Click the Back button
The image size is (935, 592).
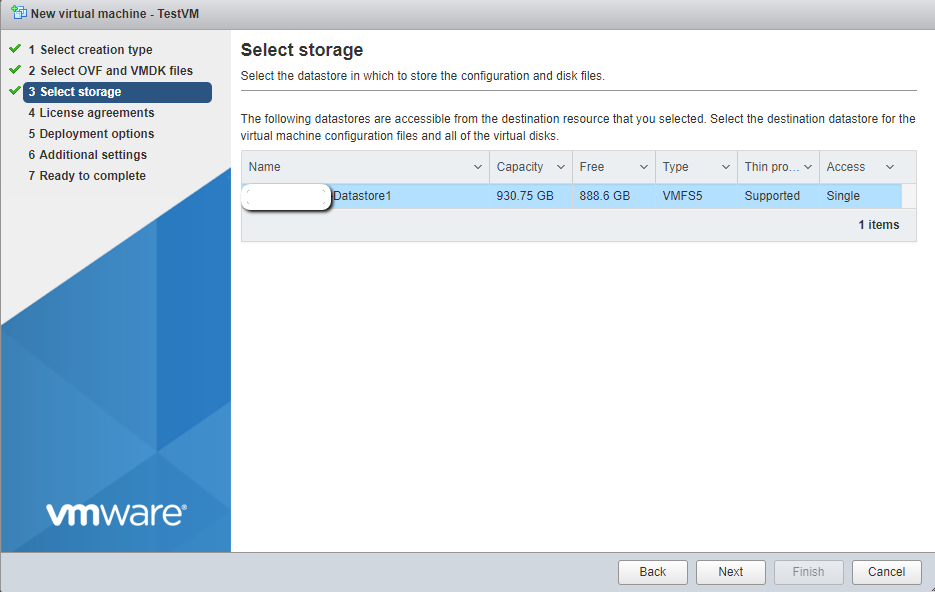(653, 572)
